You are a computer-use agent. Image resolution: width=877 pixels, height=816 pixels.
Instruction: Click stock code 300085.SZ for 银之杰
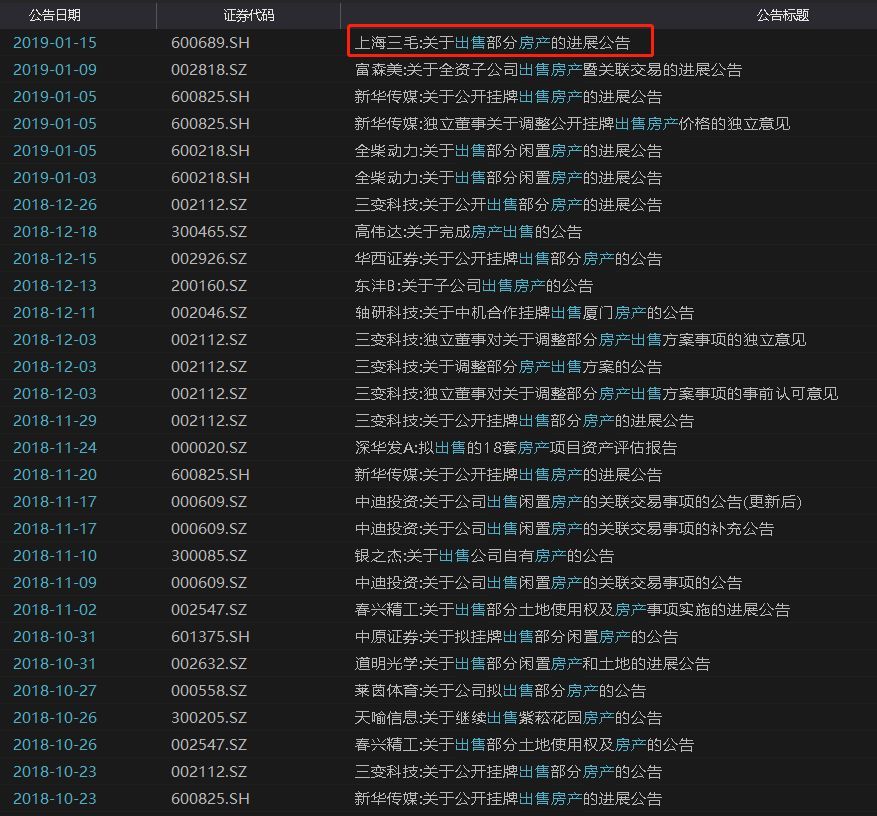(209, 556)
